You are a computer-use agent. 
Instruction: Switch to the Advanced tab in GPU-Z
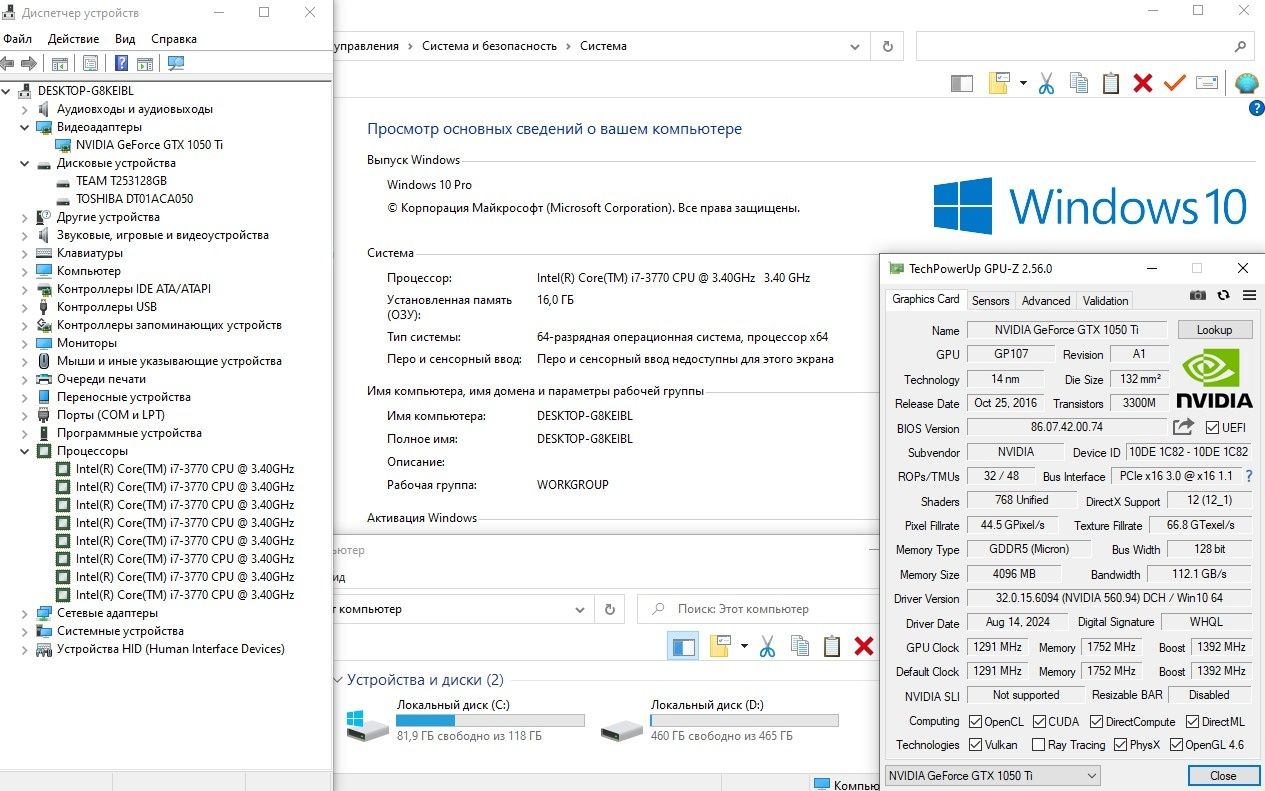(x=1046, y=300)
